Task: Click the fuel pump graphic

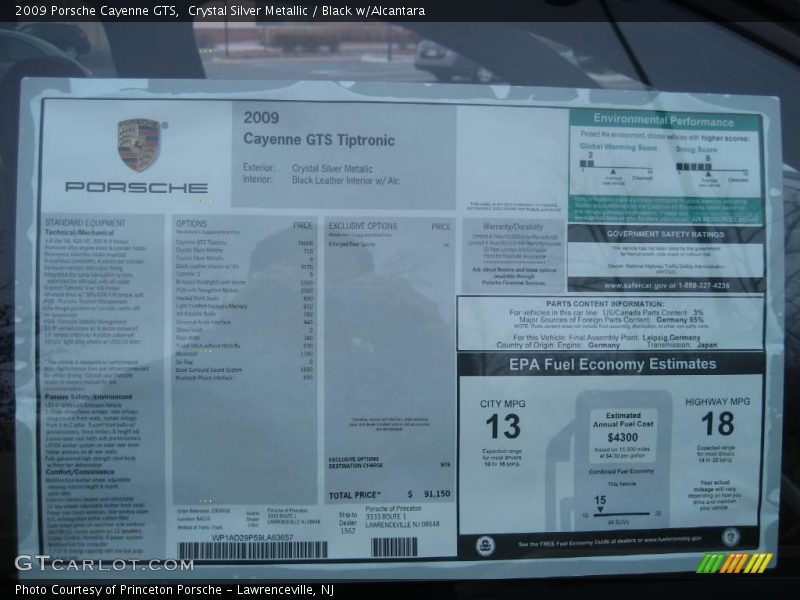Action: click(610, 460)
